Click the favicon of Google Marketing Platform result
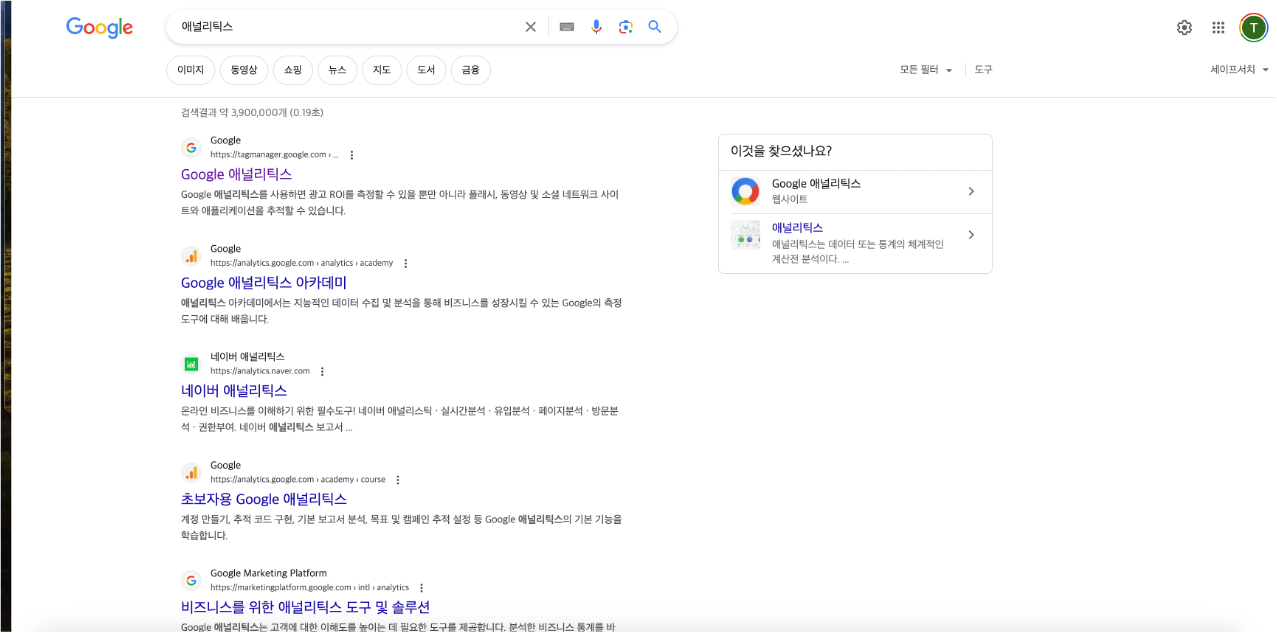Screen dimensions: 1277x633 tap(191, 580)
